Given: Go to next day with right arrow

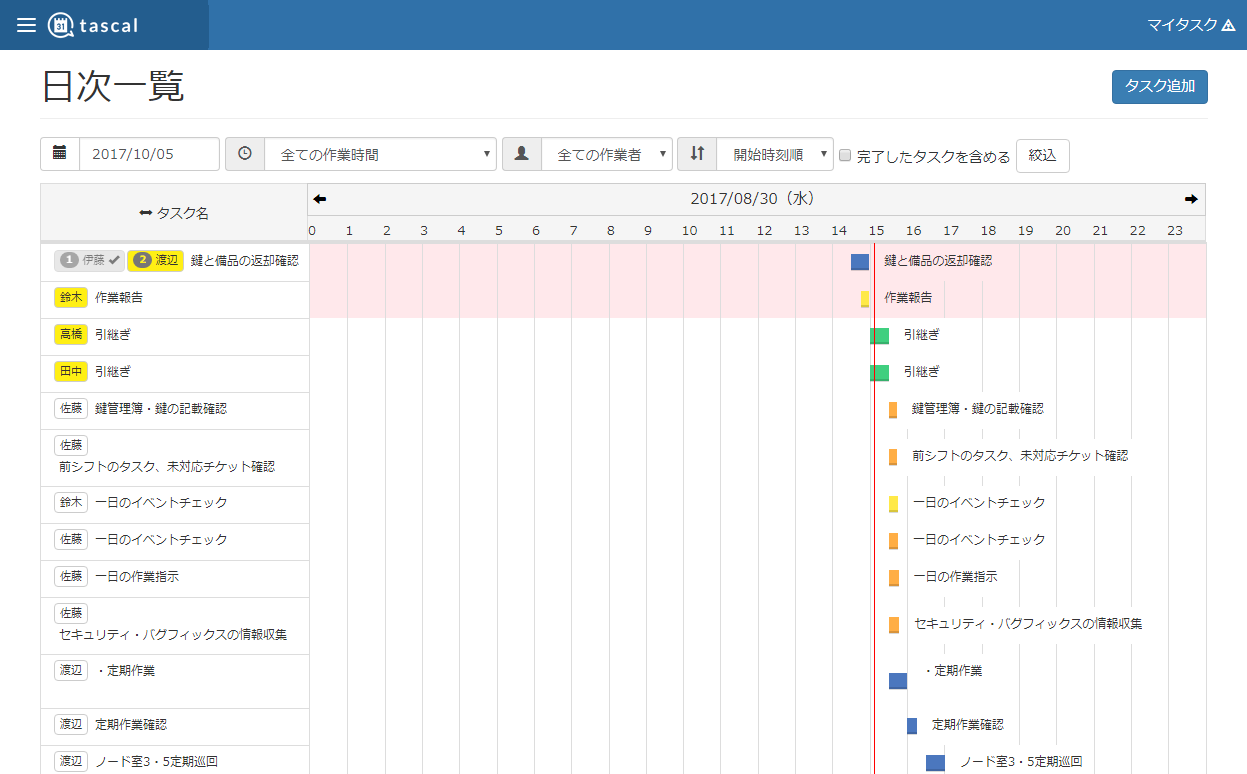Looking at the screenshot, I should tap(1191, 199).
